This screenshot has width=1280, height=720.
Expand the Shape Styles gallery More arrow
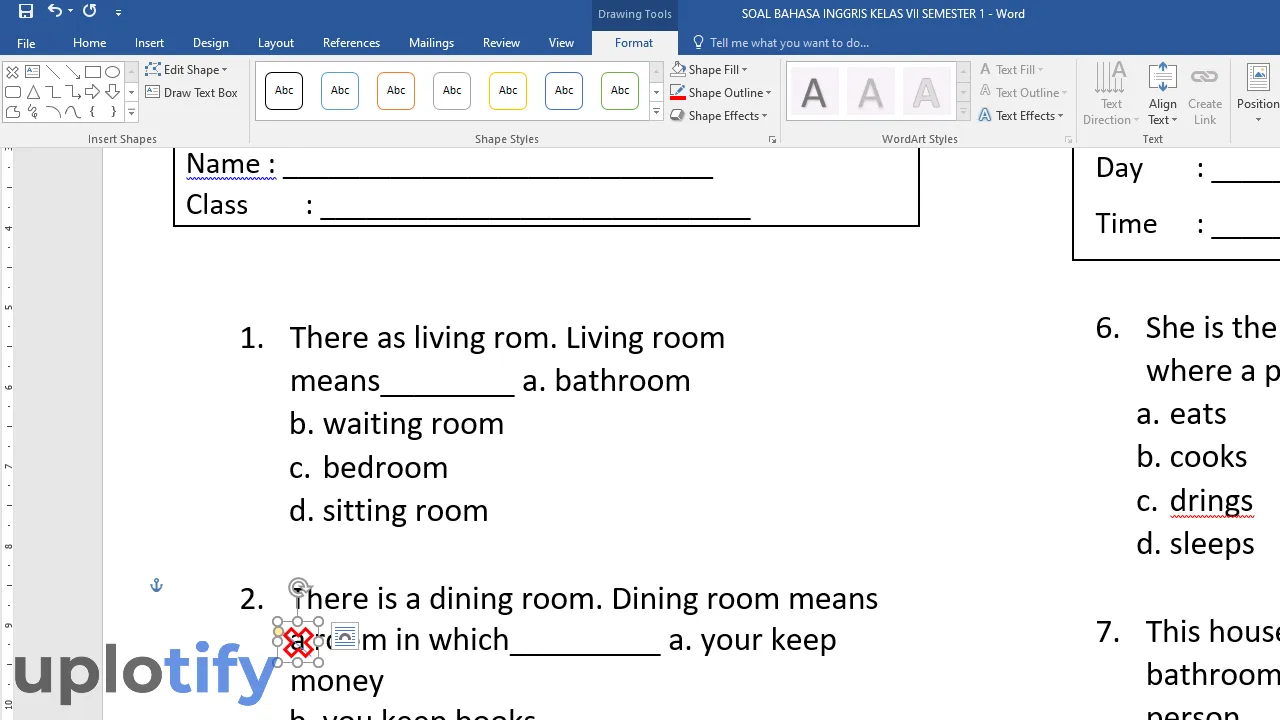point(657,113)
